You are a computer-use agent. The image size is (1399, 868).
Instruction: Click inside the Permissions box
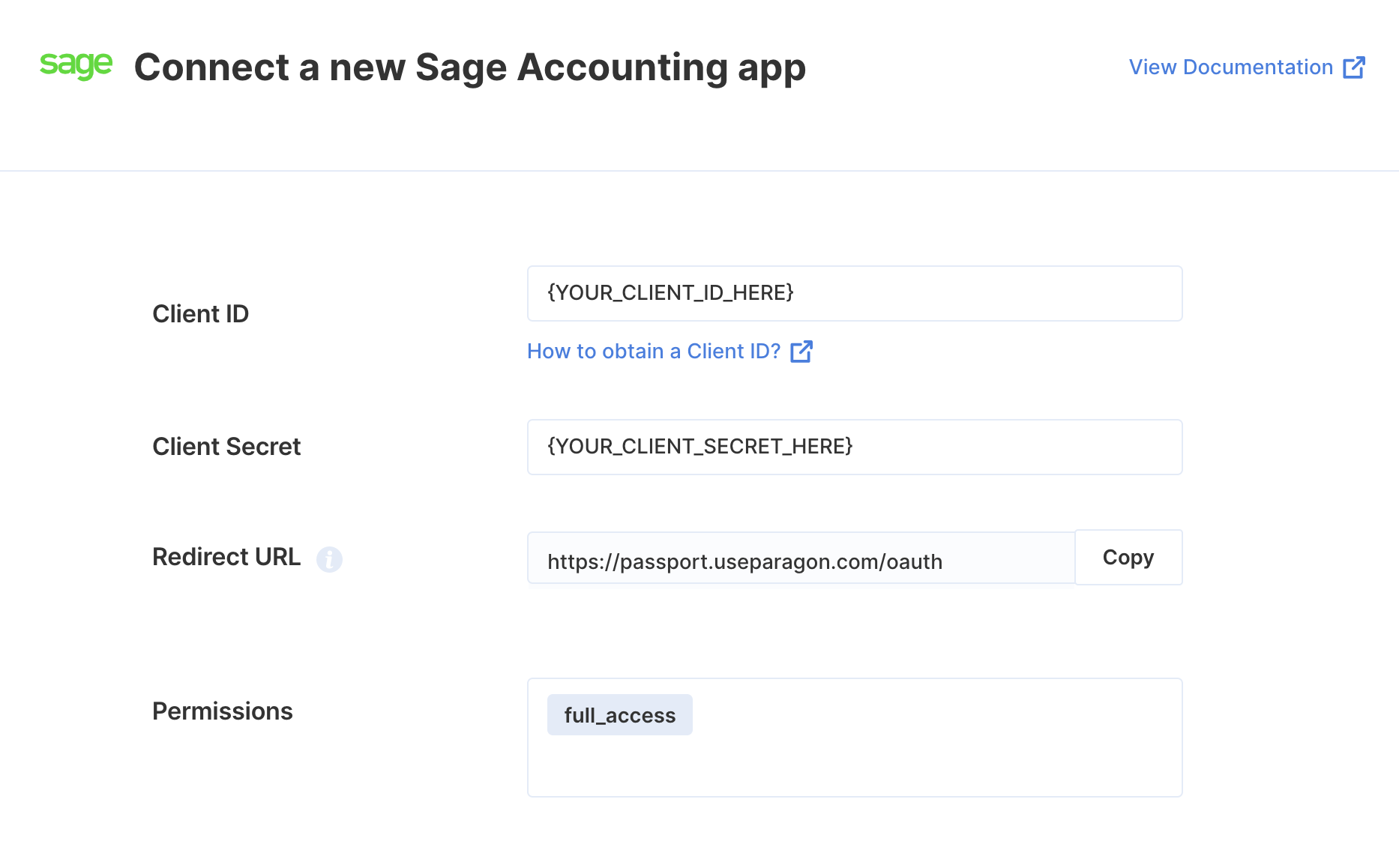(x=855, y=738)
